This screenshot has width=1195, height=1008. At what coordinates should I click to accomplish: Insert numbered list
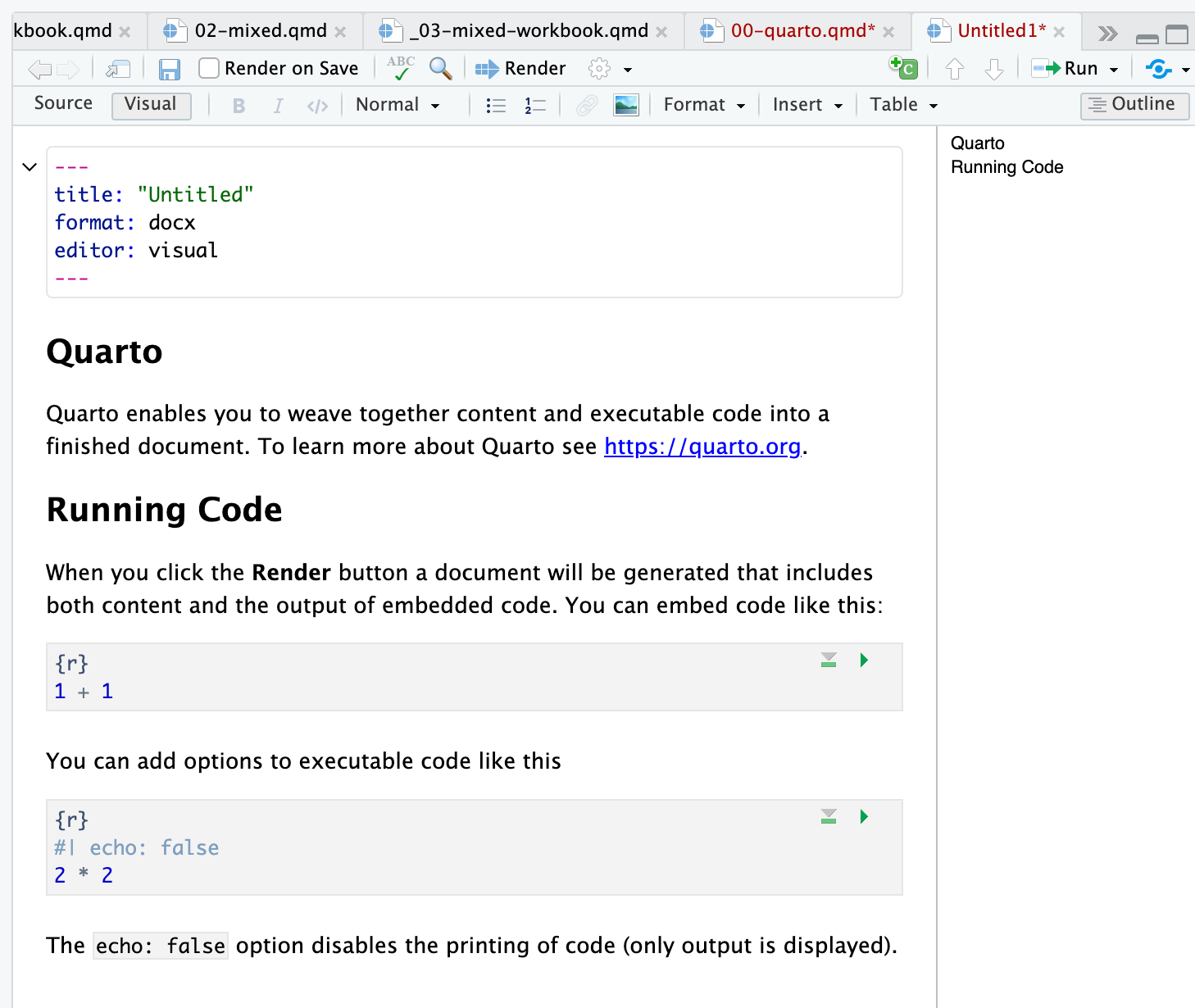click(535, 106)
